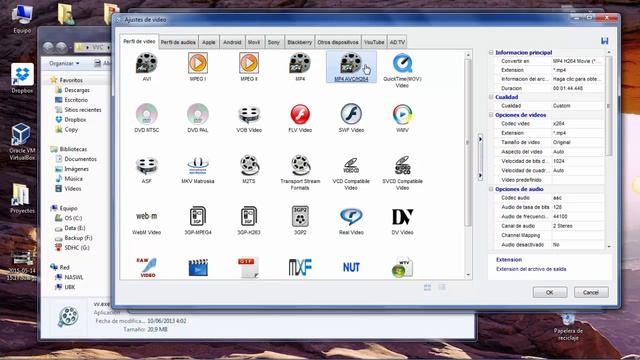640x360 pixels.
Task: Collapse the Cualidad section
Action: click(x=491, y=97)
